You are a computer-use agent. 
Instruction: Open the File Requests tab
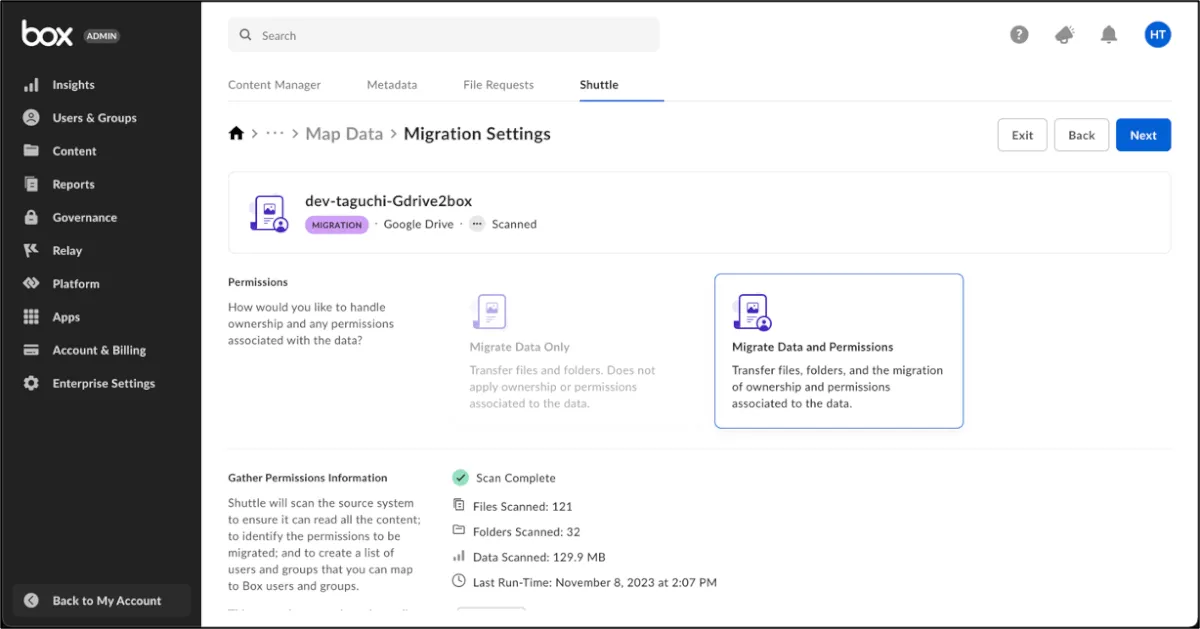pos(498,85)
